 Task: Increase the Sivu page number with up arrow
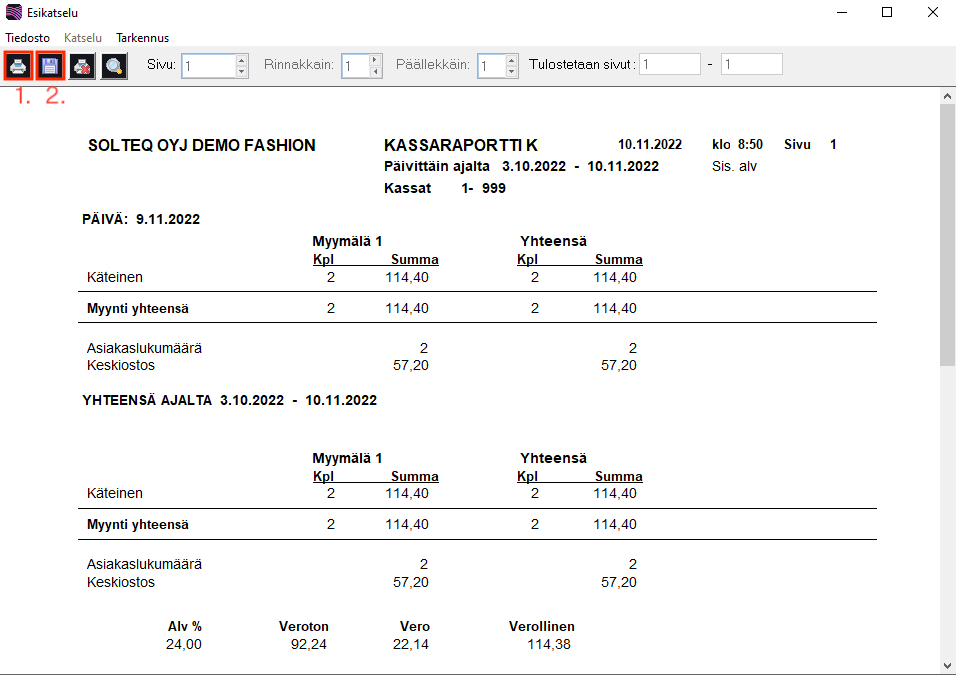(241, 60)
